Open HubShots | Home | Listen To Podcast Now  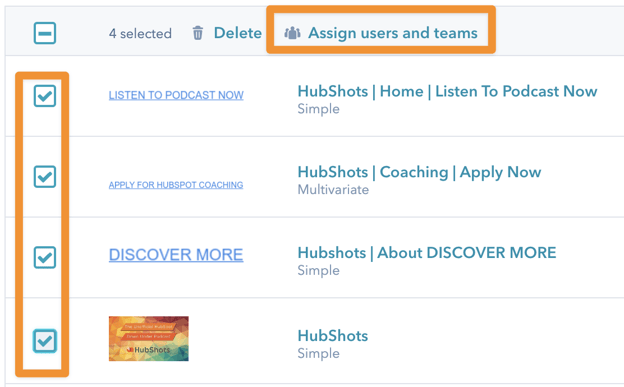click(x=447, y=92)
